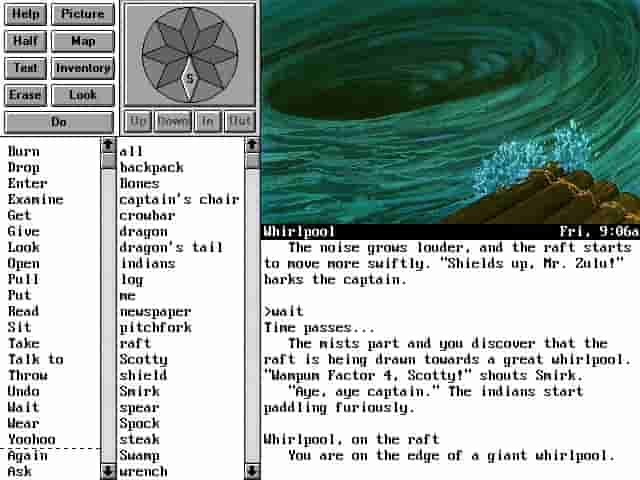Click the west point of the compass
The image size is (640, 480).
click(165, 55)
